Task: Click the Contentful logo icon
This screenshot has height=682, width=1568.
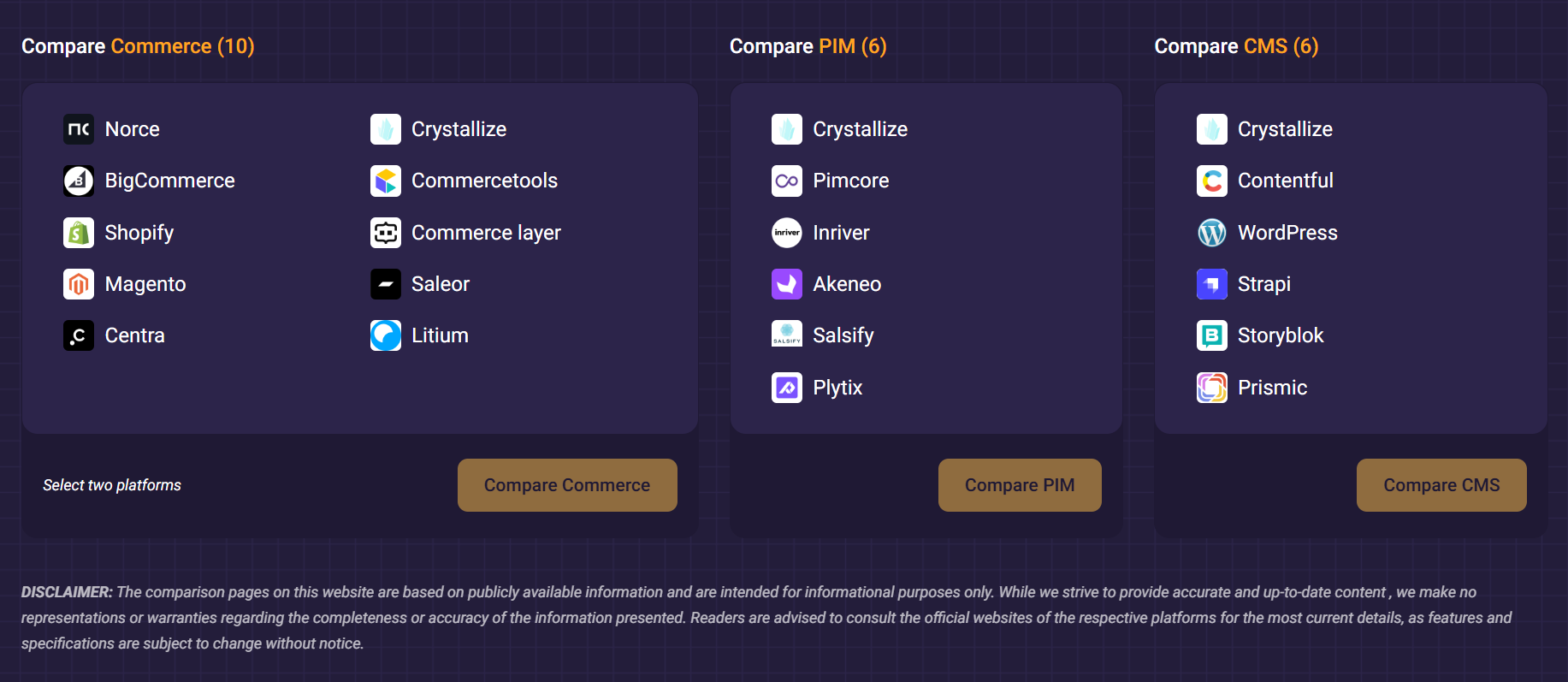Action: point(1212,181)
